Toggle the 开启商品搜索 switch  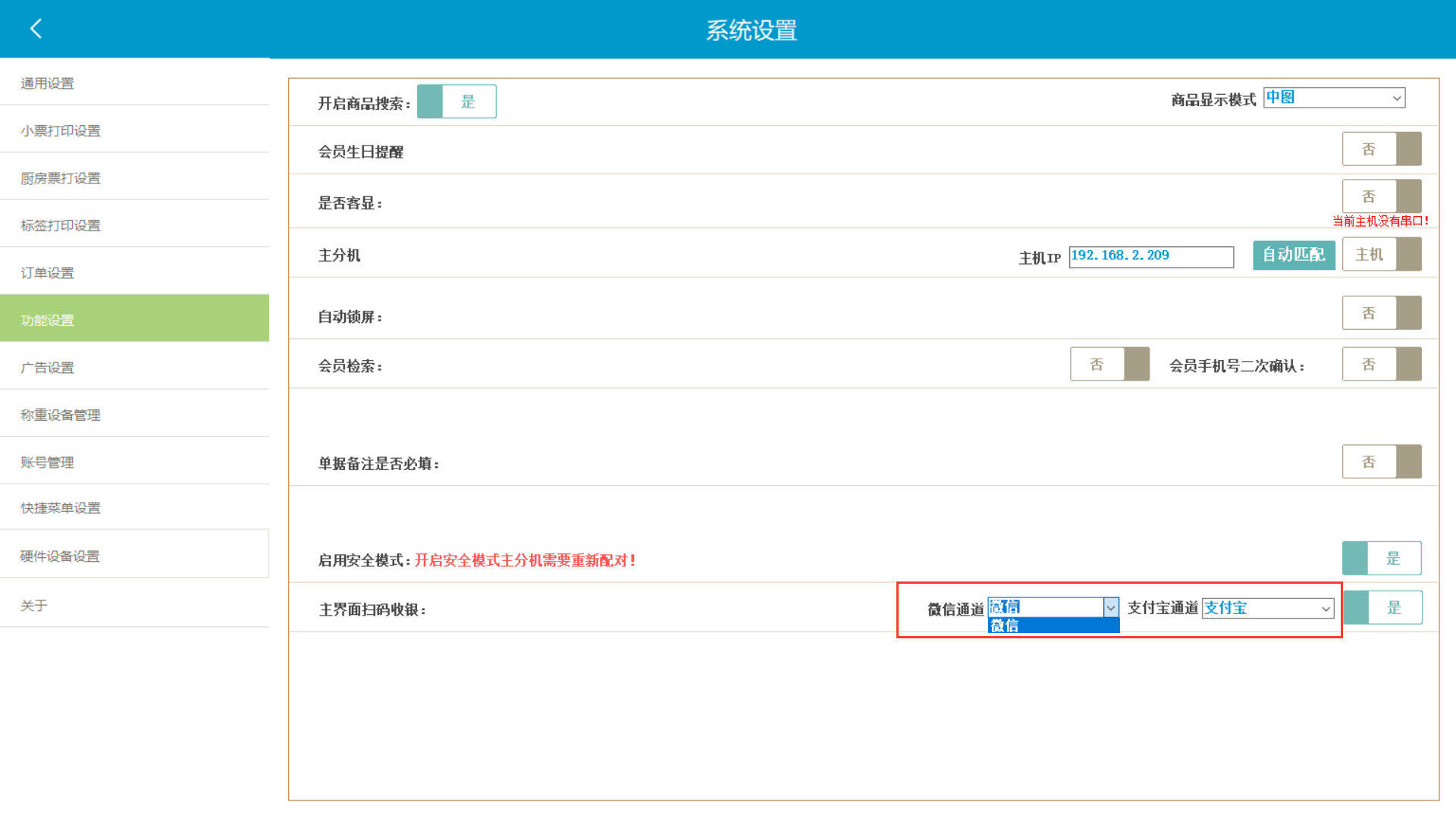457,102
